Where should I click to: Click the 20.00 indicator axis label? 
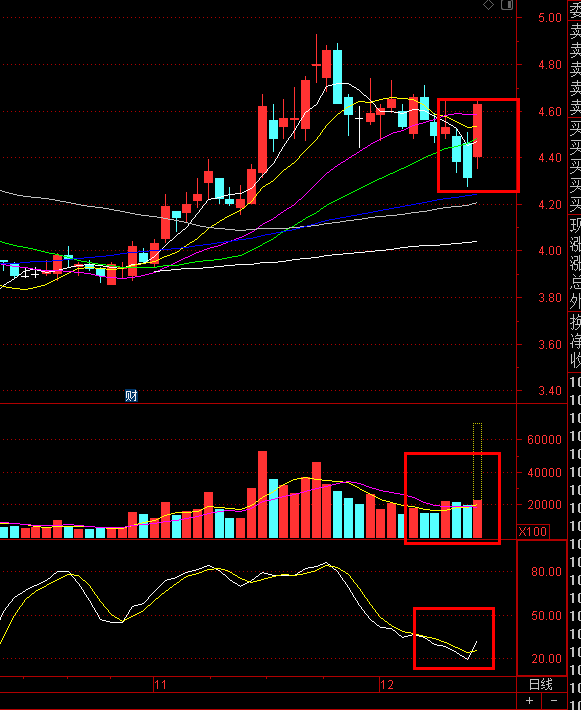point(546,659)
